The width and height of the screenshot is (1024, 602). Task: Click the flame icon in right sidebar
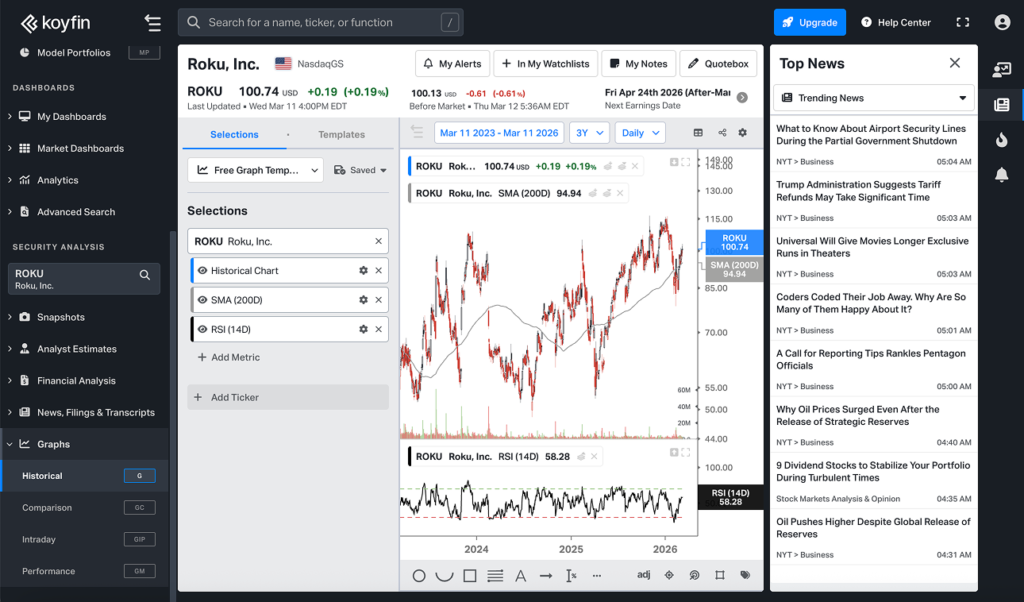click(1001, 140)
